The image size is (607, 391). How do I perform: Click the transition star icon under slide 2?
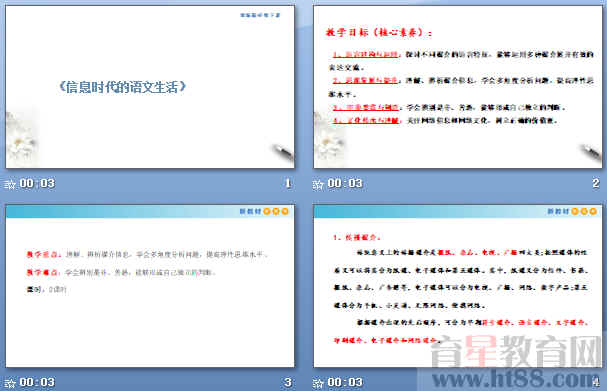point(318,184)
